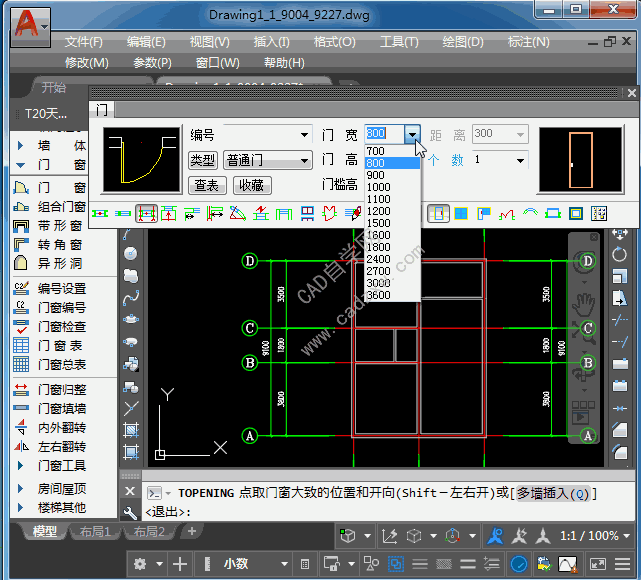Run the 左右翻转 left-right flip tool
Image resolution: width=641 pixels, height=580 pixels.
(62, 446)
